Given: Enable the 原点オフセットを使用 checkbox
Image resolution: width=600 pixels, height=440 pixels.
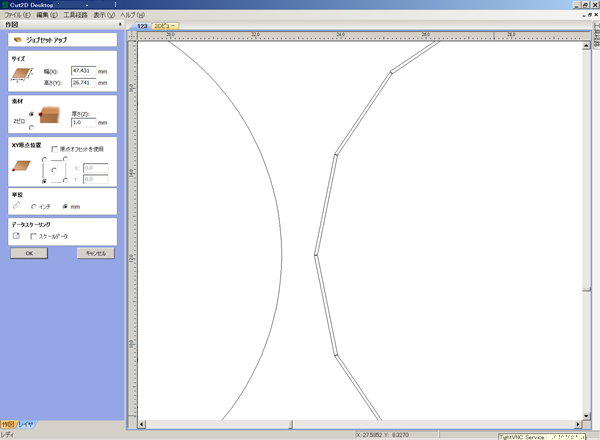Looking at the screenshot, I should 54,149.
